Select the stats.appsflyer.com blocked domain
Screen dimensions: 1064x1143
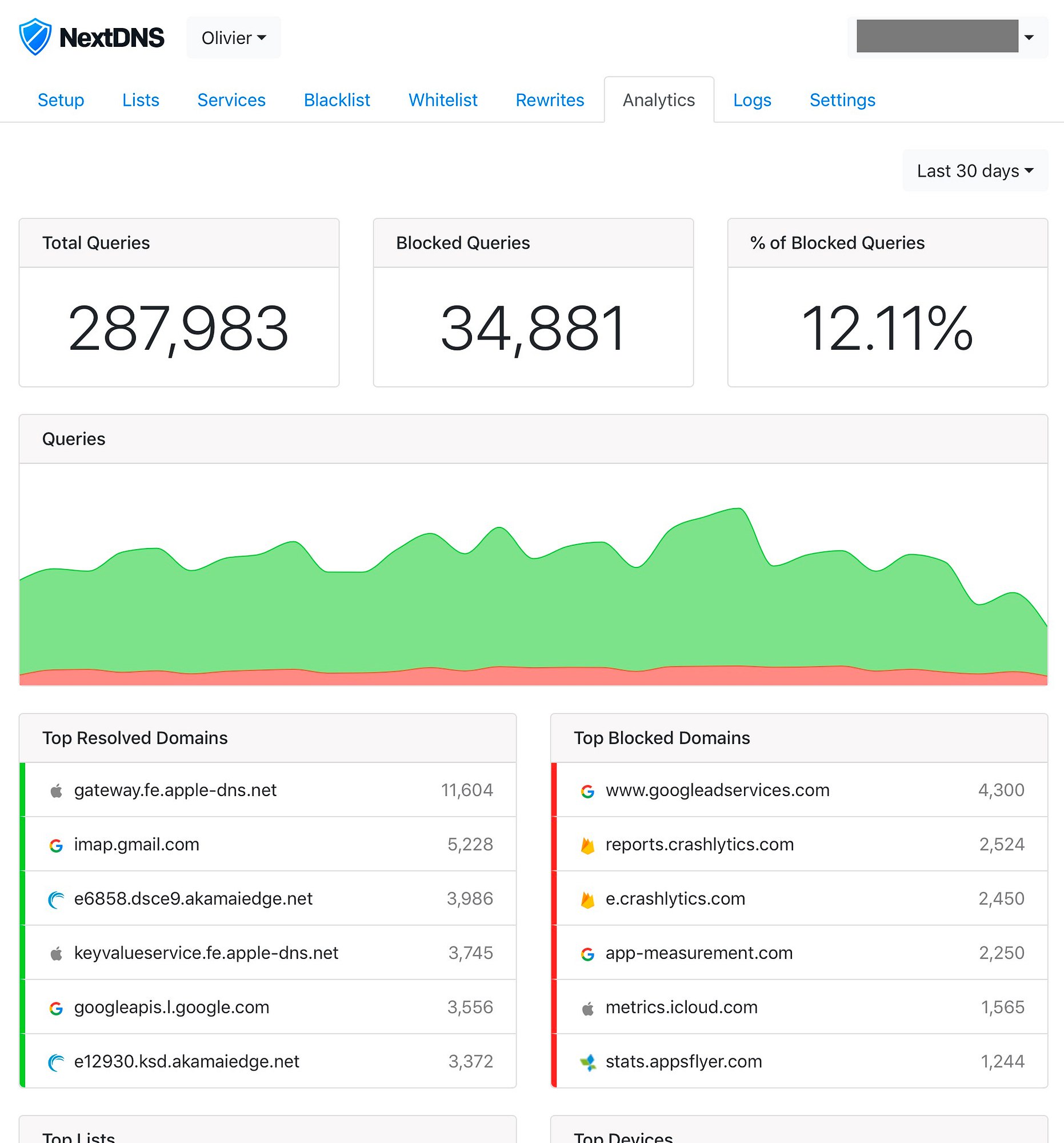pyautogui.click(x=683, y=1061)
